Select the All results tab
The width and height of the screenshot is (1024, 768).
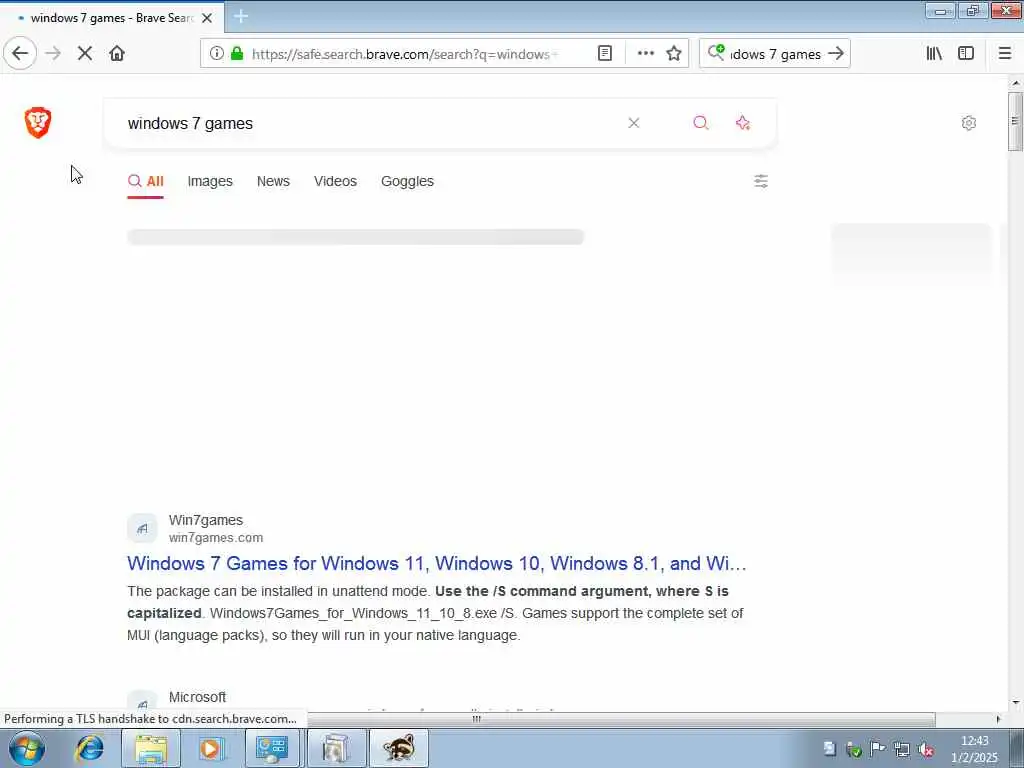click(x=146, y=182)
